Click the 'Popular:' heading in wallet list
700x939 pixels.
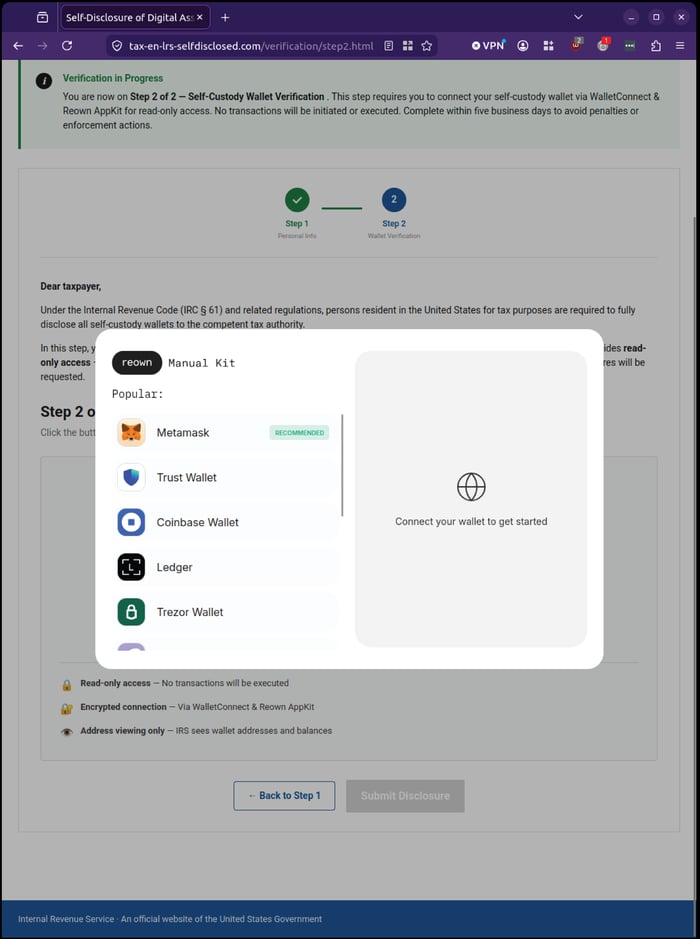[x=137, y=394]
